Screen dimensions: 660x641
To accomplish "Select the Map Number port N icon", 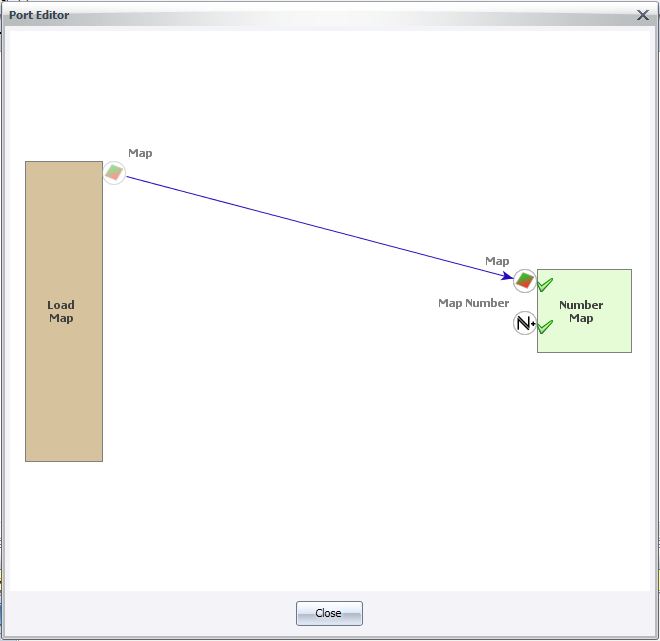I will (x=525, y=323).
